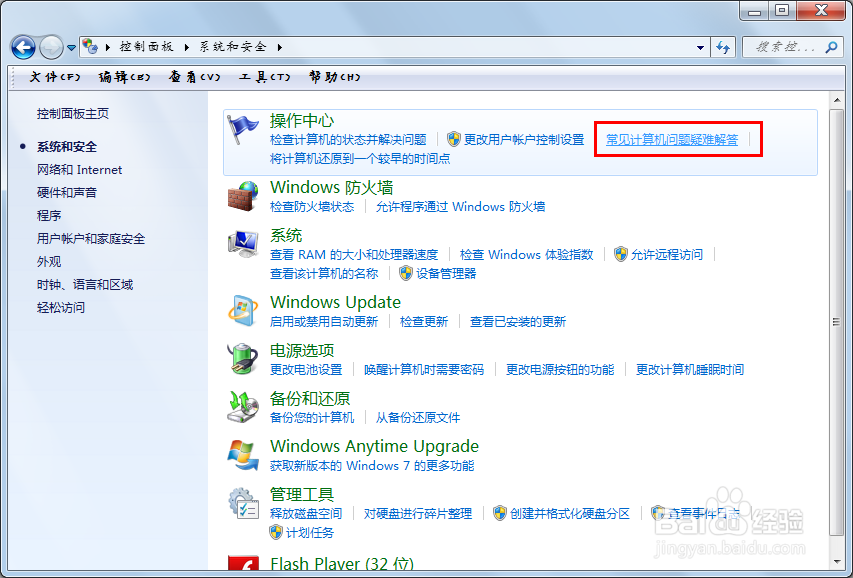Click 更改电源按钮的功能 link
This screenshot has width=853, height=578.
[560, 370]
